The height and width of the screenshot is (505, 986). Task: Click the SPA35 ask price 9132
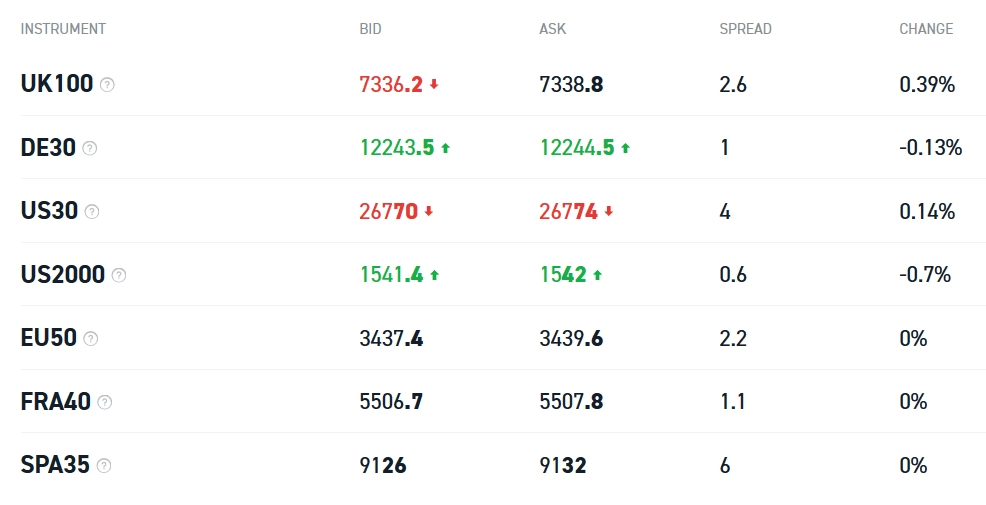tap(563, 466)
